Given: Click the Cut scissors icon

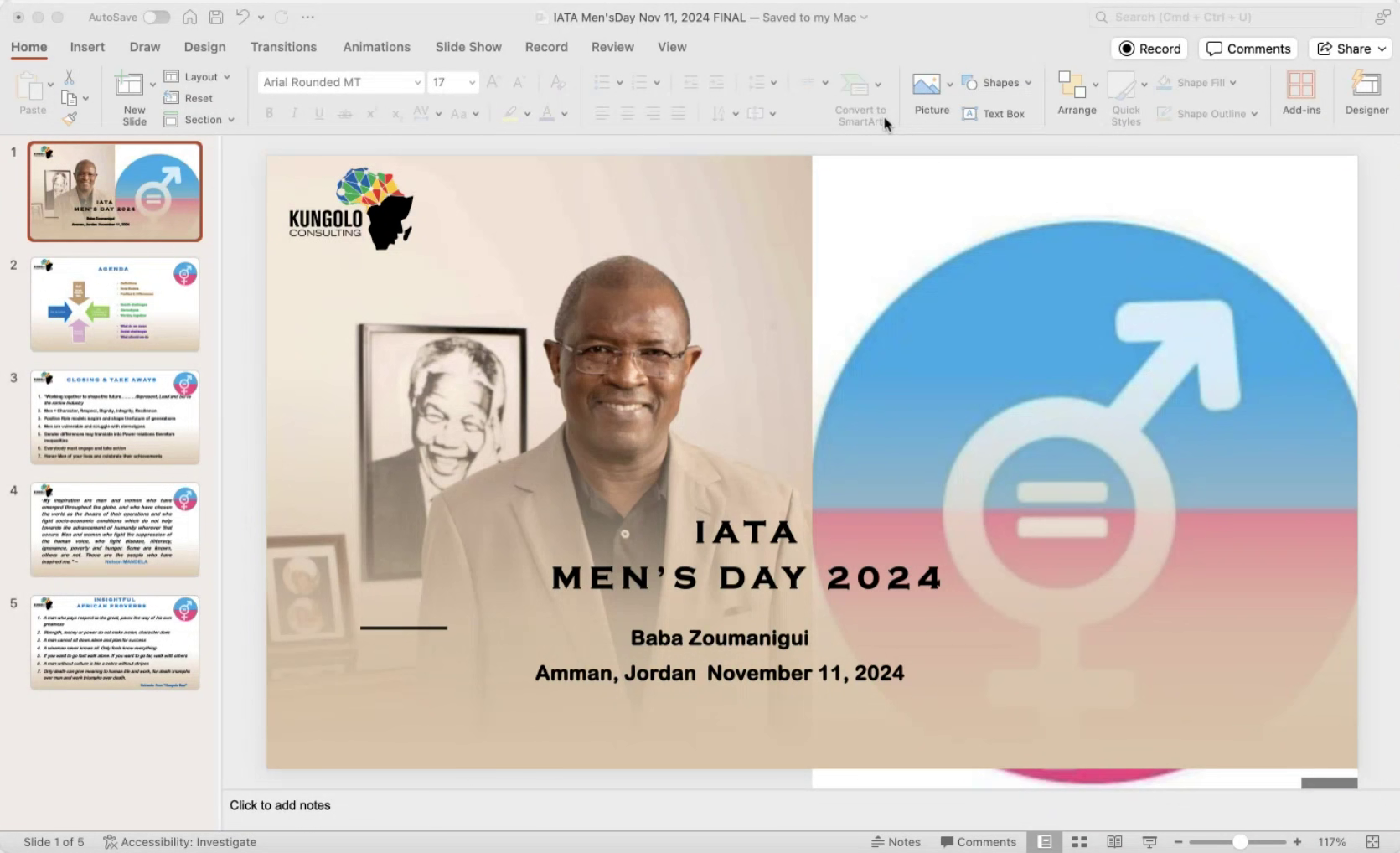Looking at the screenshot, I should [69, 77].
